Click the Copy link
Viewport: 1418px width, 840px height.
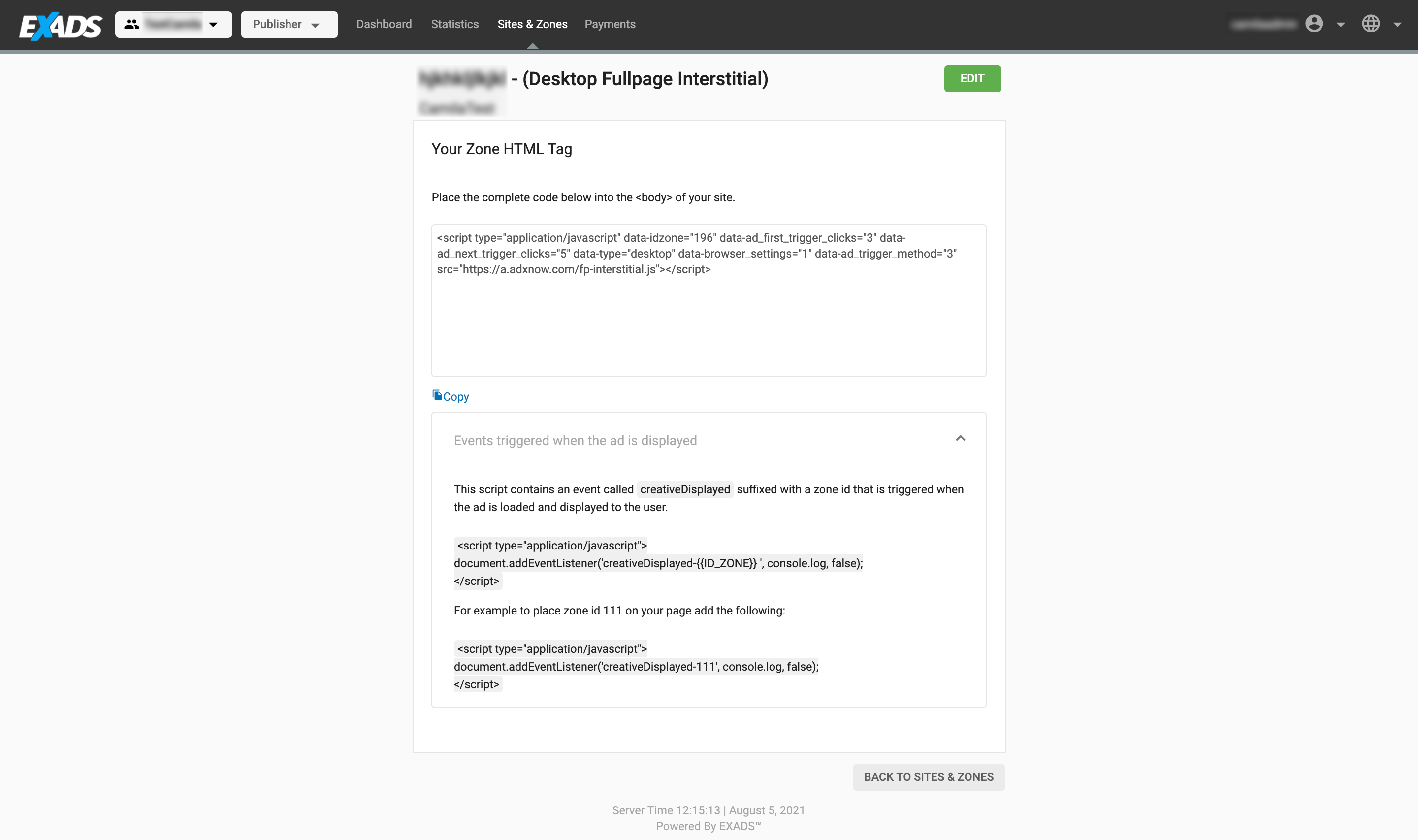pos(455,397)
